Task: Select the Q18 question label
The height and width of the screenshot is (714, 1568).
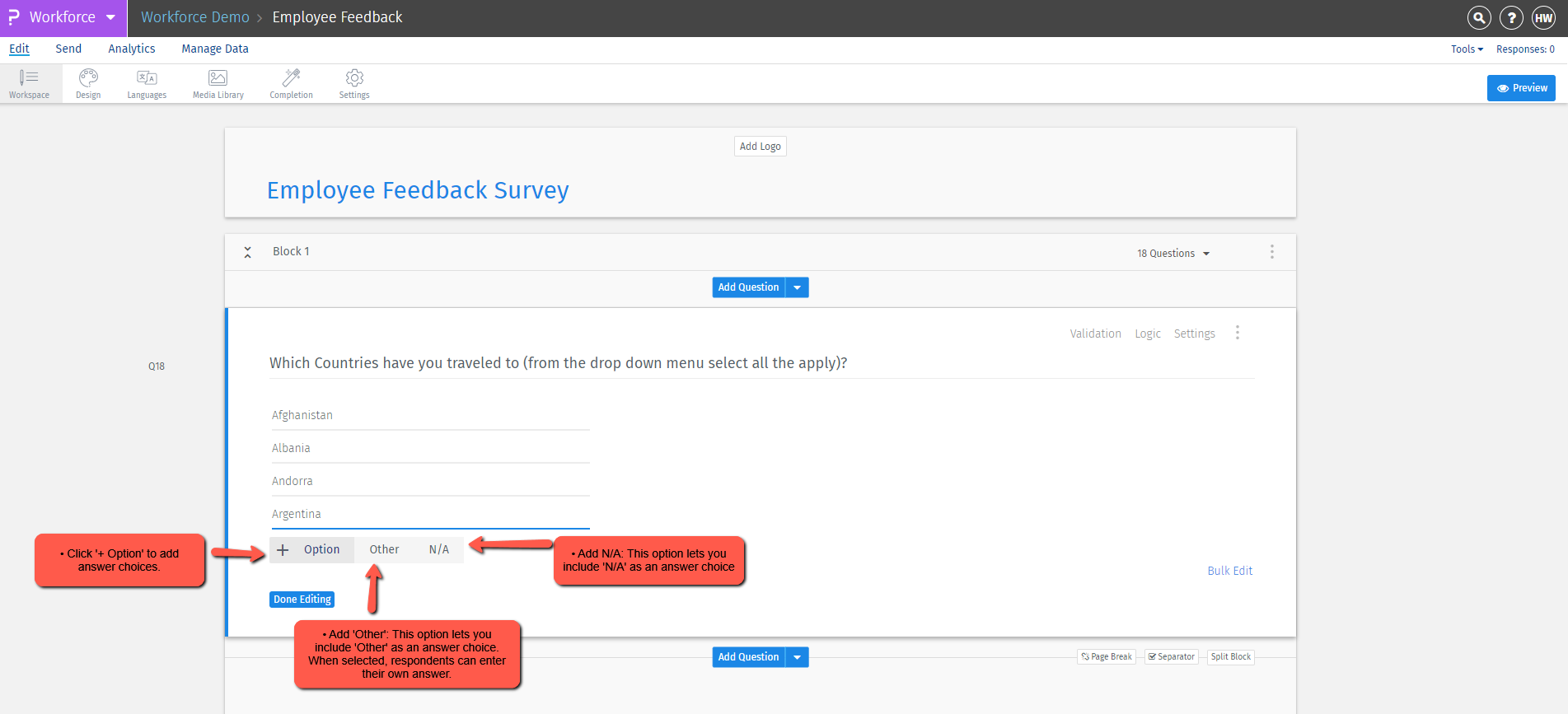Action: pos(157,366)
